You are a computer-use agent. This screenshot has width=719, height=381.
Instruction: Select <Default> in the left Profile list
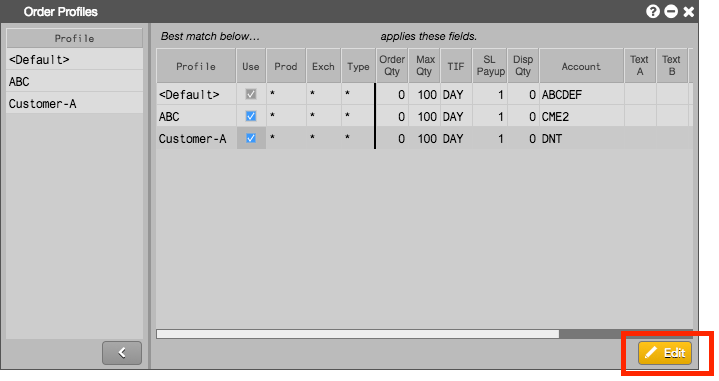click(x=74, y=60)
